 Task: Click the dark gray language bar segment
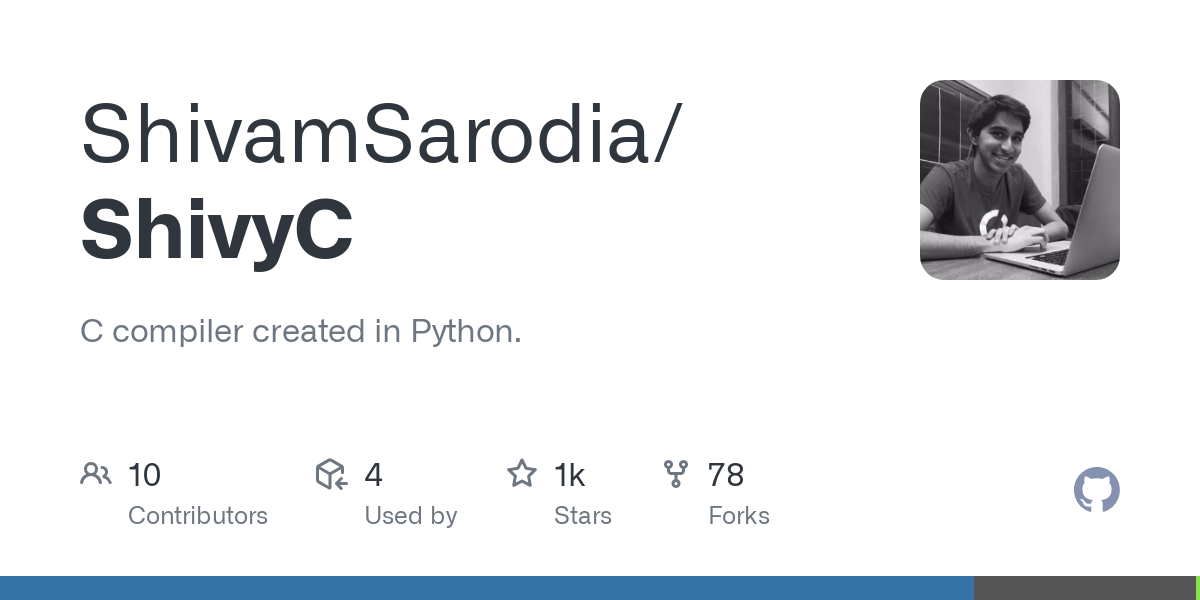(x=1084, y=588)
